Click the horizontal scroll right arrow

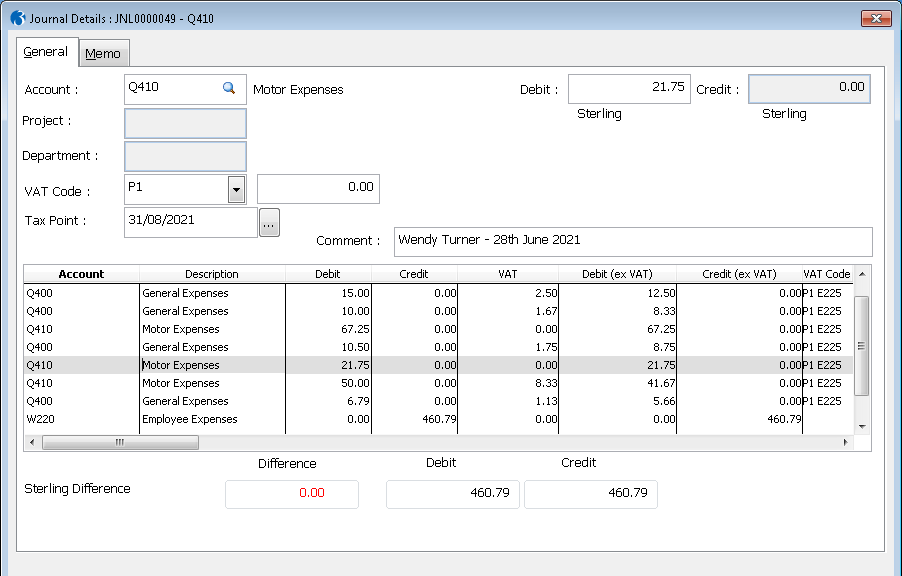coord(846,443)
